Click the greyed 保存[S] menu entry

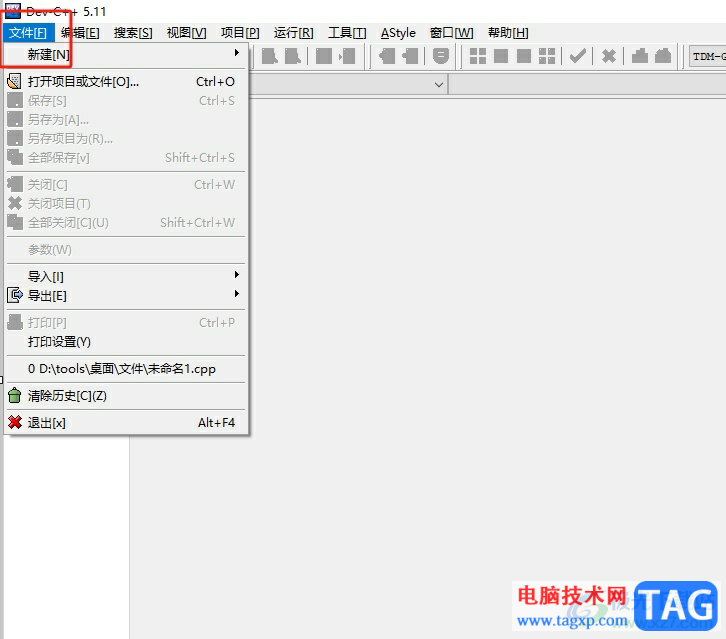(x=126, y=101)
